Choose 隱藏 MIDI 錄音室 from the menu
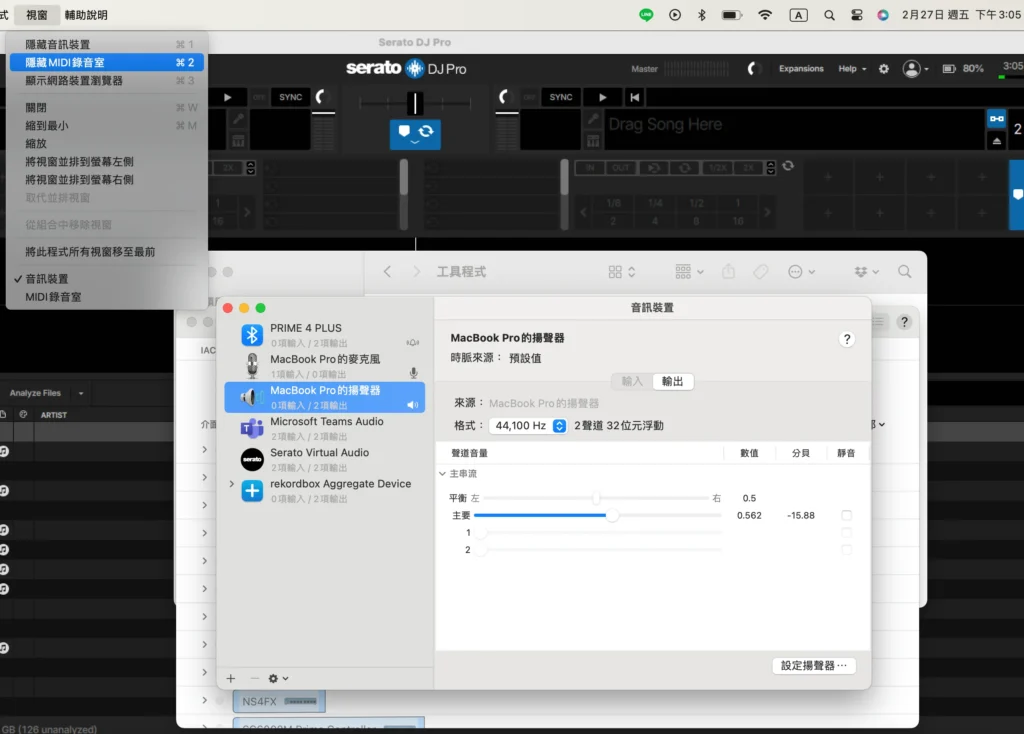The height and width of the screenshot is (734, 1024). tap(65, 62)
